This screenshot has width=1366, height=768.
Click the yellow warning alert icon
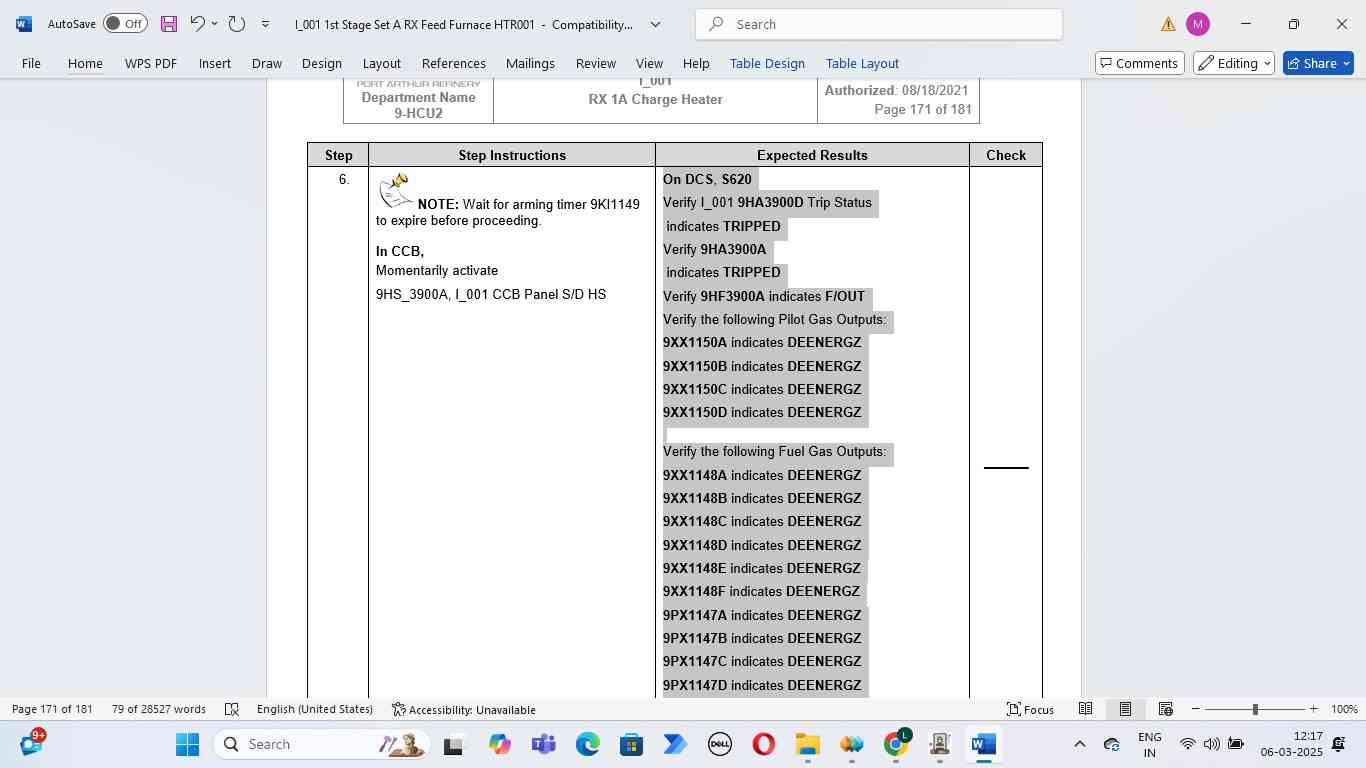(x=1168, y=24)
